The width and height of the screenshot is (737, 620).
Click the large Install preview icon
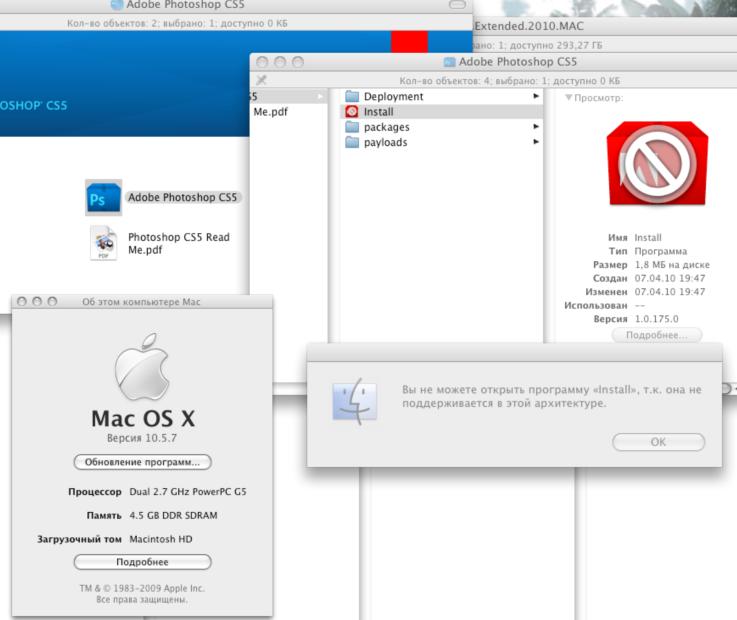657,164
